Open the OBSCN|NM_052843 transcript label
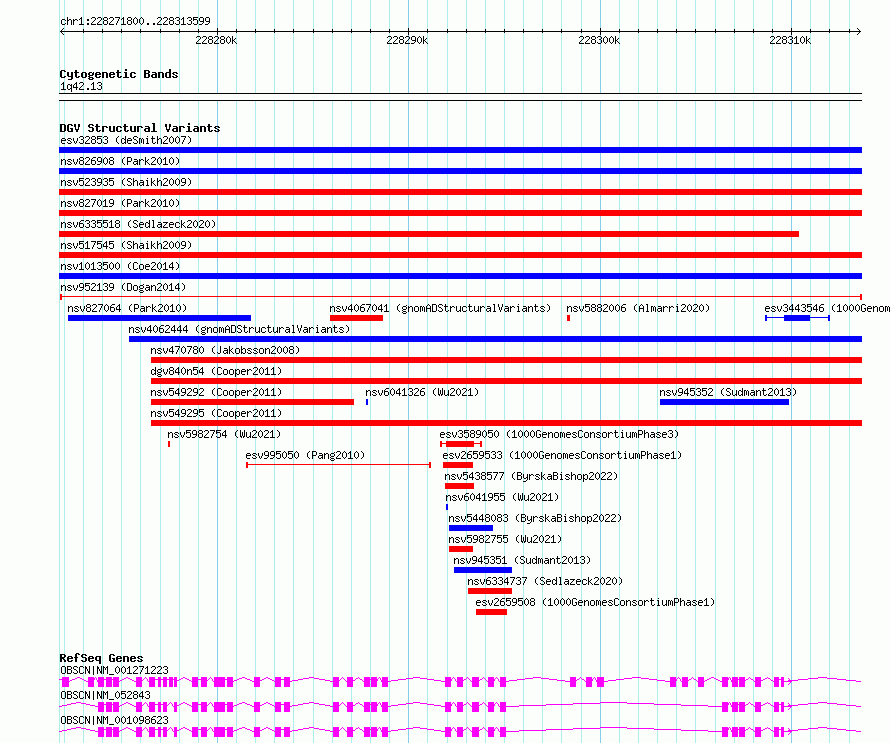890x743 pixels. [105, 695]
